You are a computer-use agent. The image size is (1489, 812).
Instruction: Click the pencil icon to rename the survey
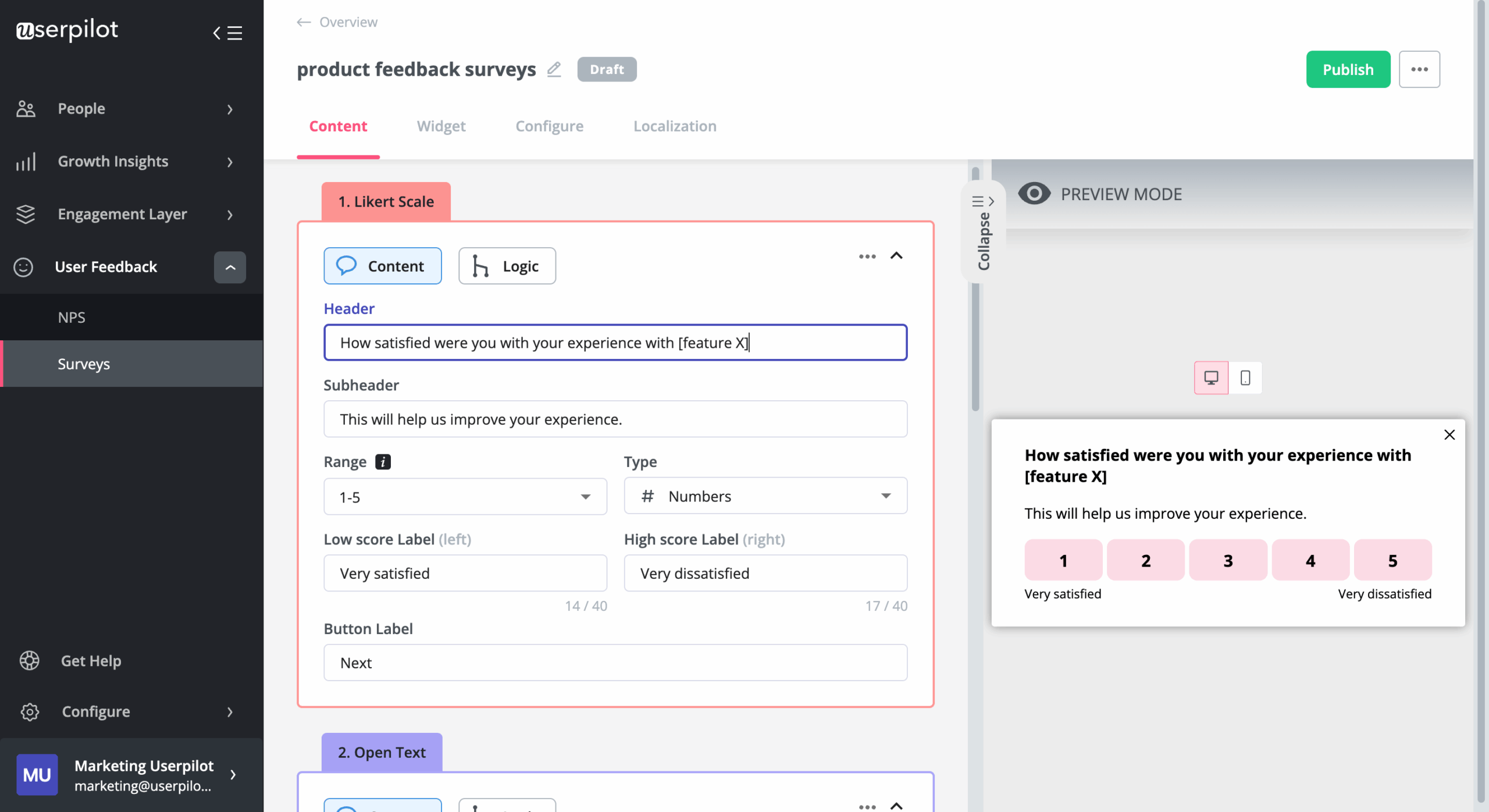[554, 69]
